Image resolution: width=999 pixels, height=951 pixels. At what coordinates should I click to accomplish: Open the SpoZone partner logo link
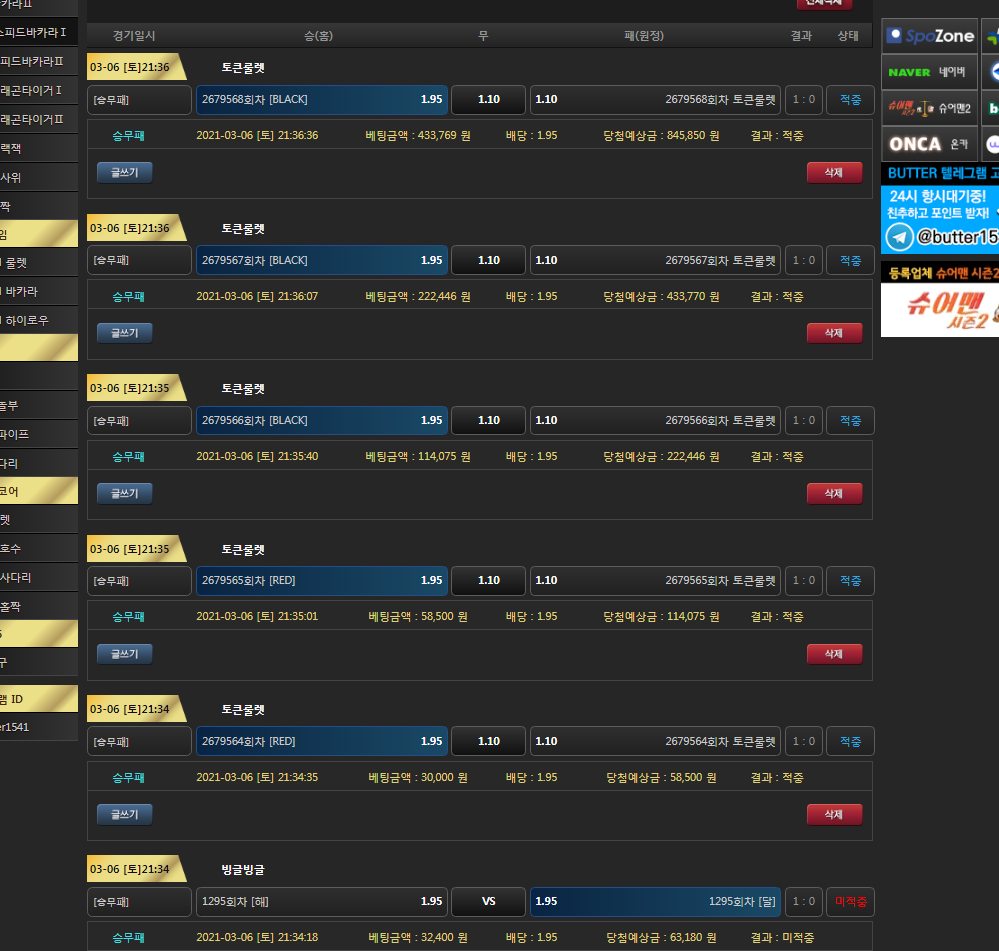coord(929,36)
